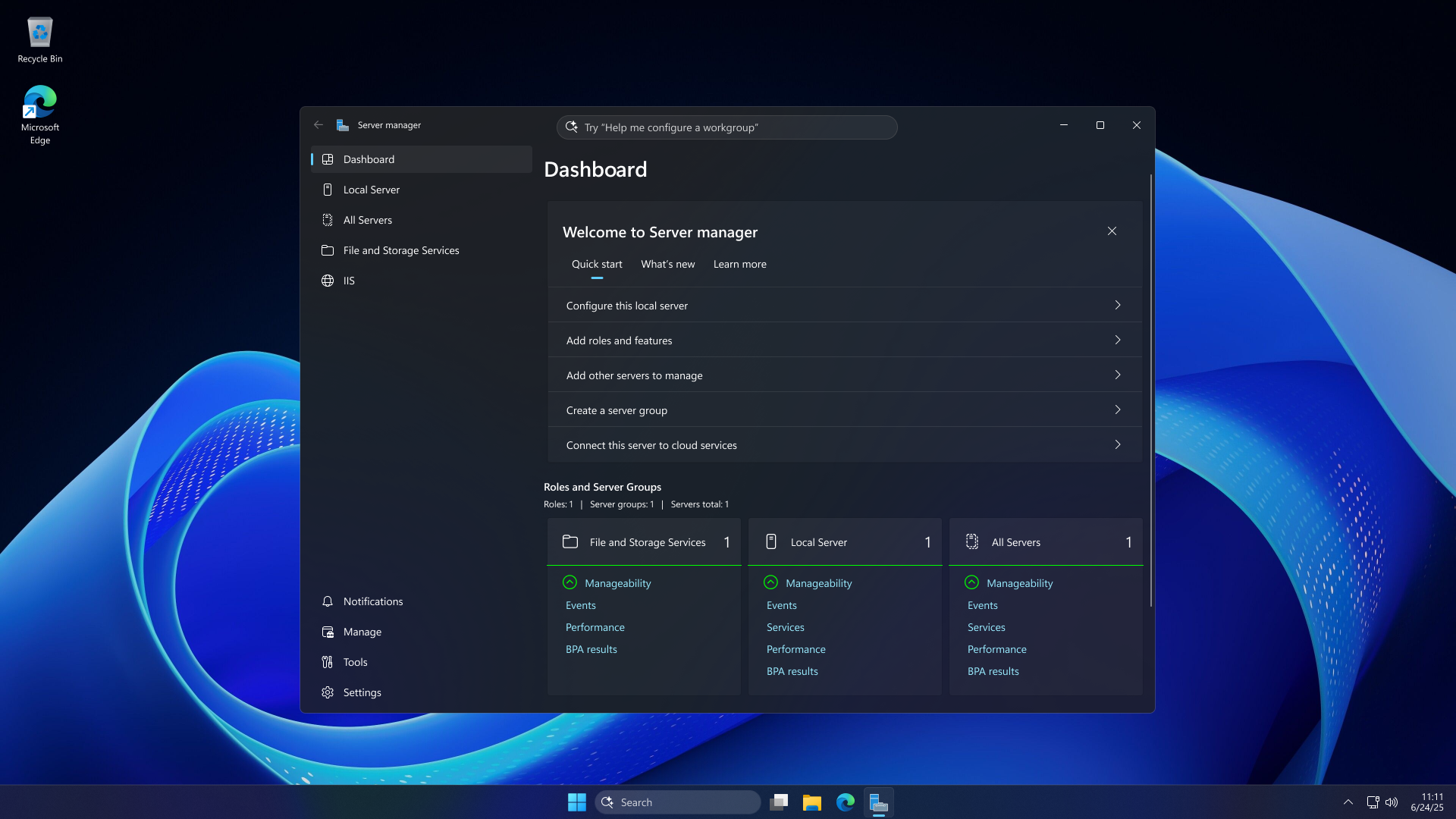Expand Configure this local server row
1456x819 pixels.
click(1117, 305)
